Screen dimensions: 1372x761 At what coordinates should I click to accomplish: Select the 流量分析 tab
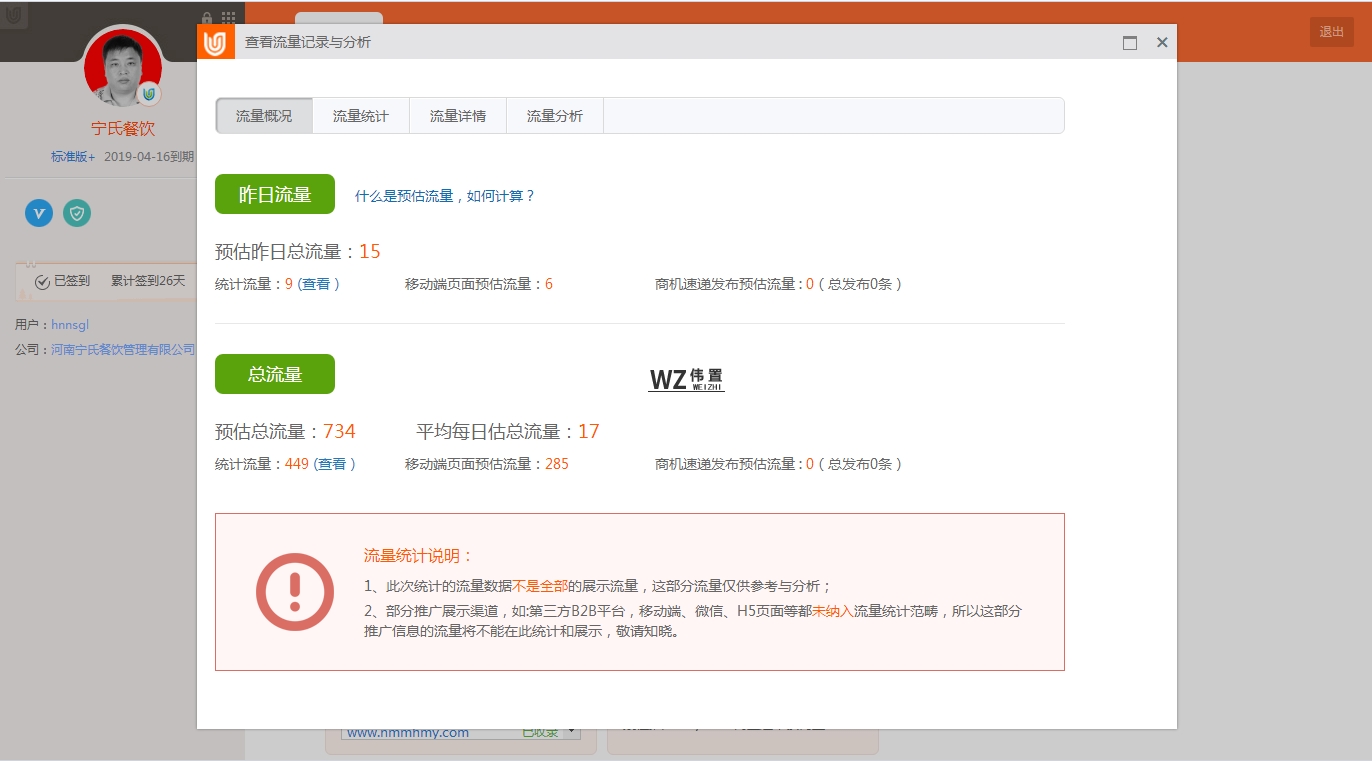pos(554,116)
